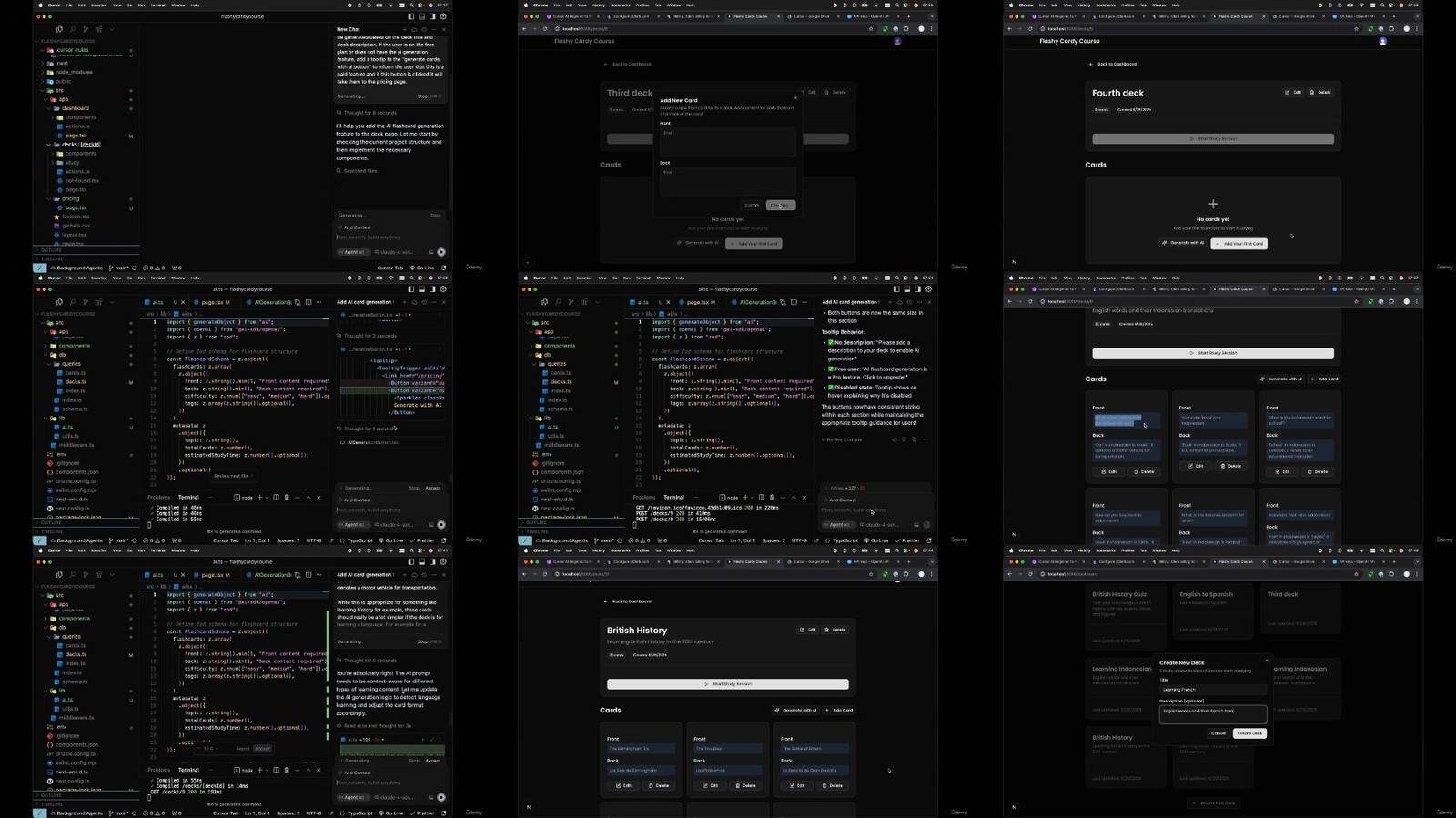The image size is (1456, 818).
Task: Expand the node_modules folder in the explorer
Action: [x=73, y=72]
